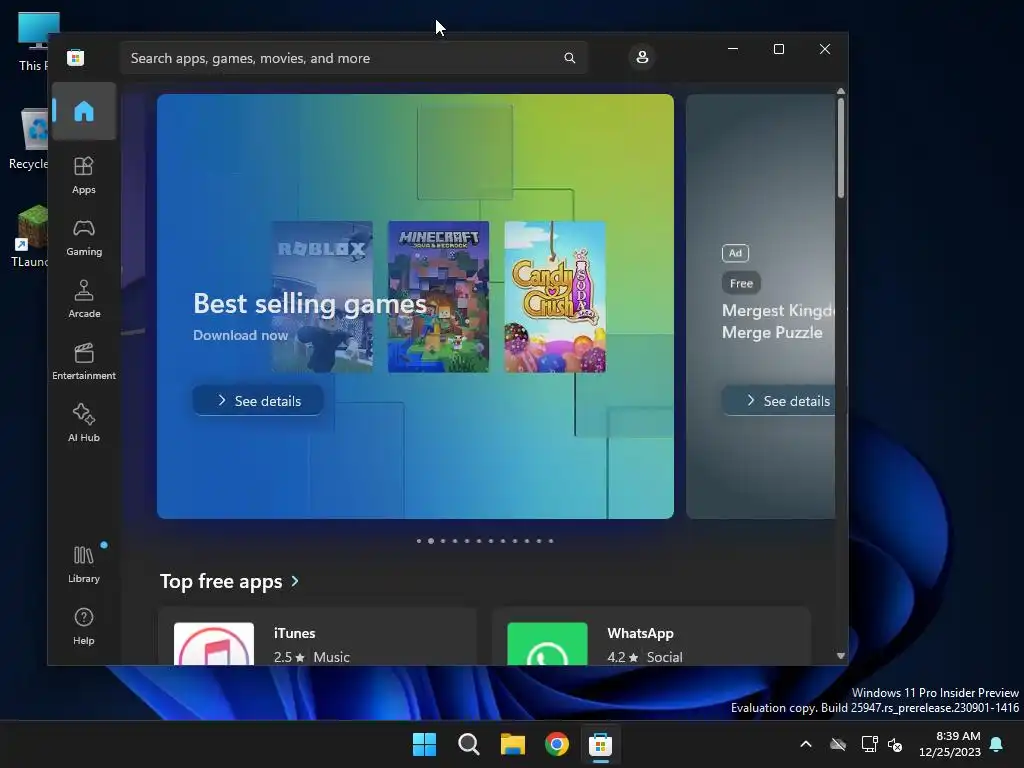1024x768 pixels.
Task: Click the Microsoft Store logo icon
Action: tap(76, 57)
